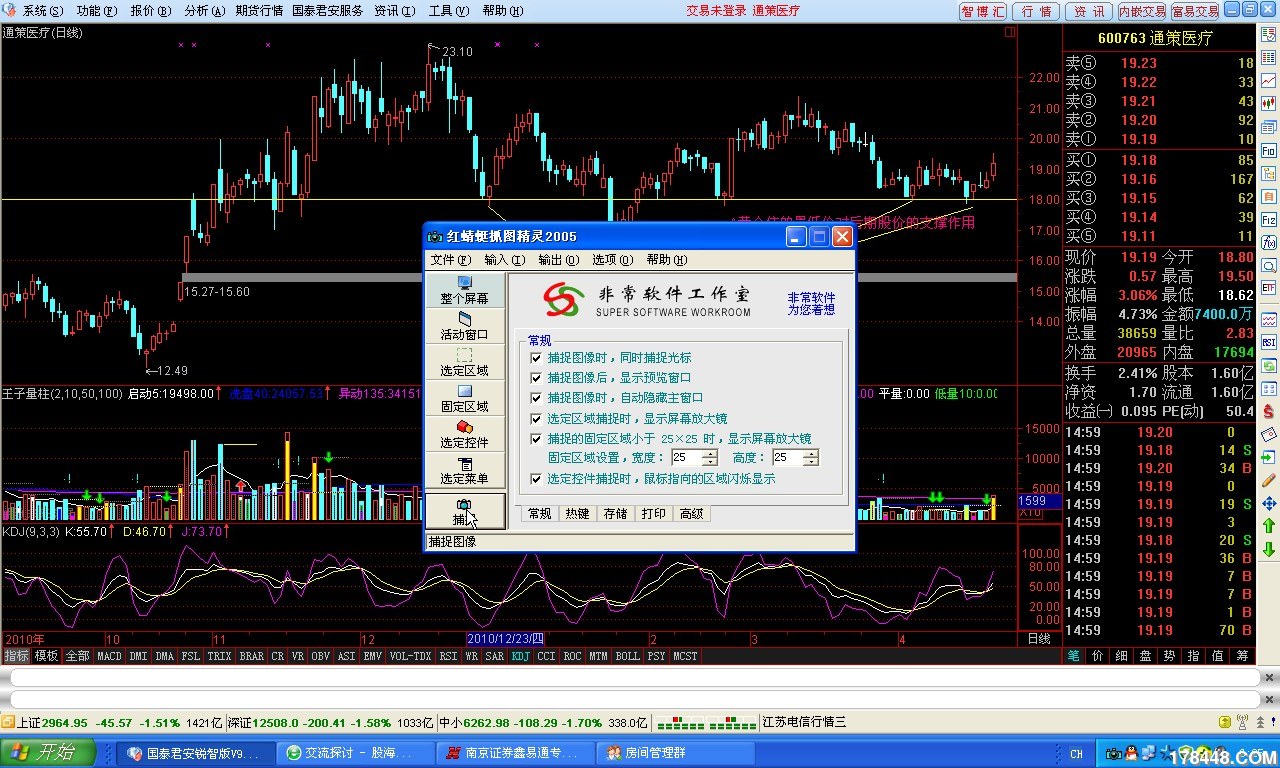Open the F10 info icon in right sidebar
The image size is (1280, 768).
[1268, 149]
